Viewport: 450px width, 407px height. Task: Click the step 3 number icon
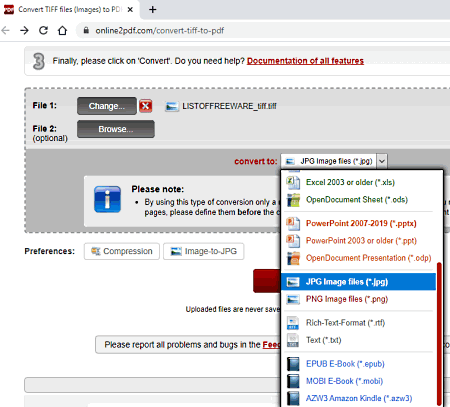click(x=38, y=61)
